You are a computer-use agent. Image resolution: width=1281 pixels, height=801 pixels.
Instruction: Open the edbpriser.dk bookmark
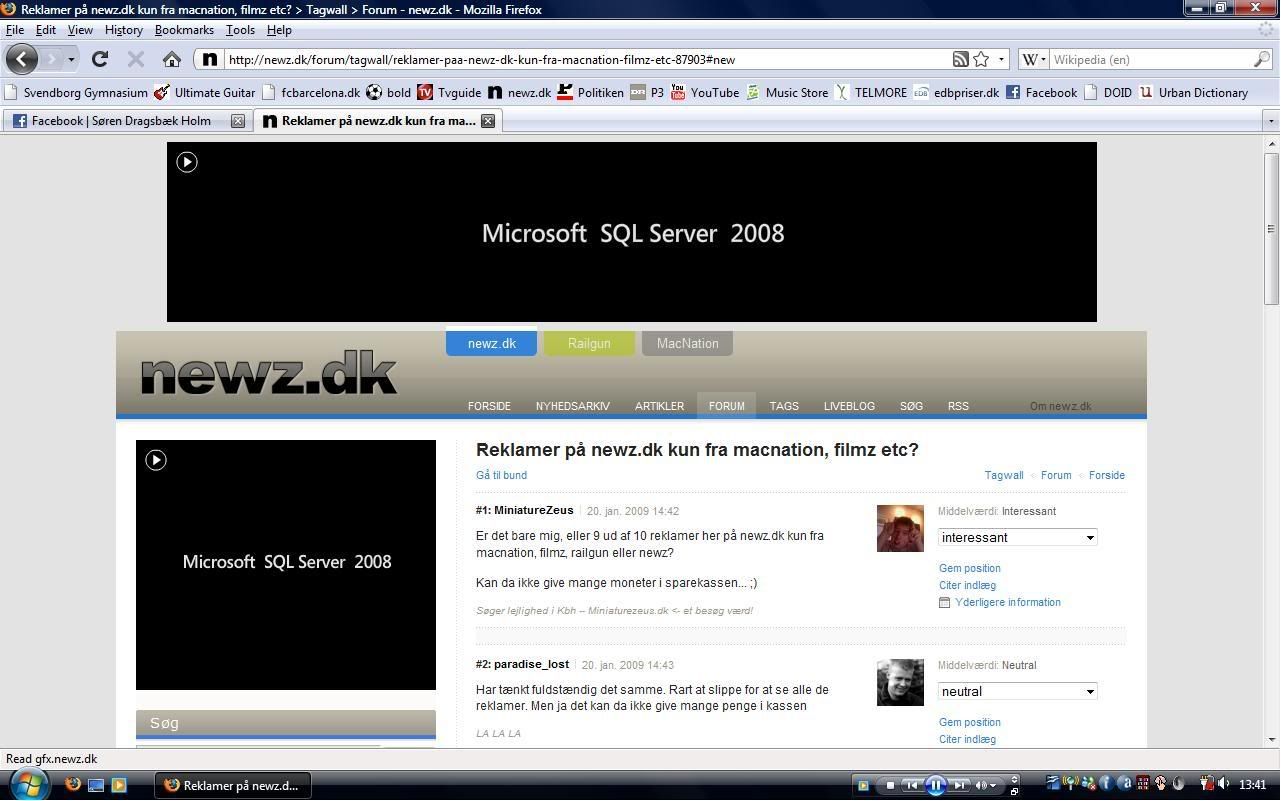pos(956,92)
